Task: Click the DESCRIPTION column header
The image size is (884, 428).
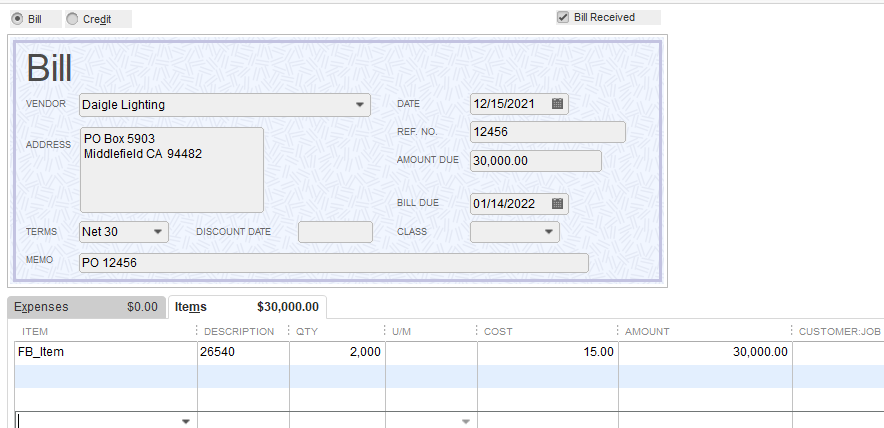Action: point(239,332)
